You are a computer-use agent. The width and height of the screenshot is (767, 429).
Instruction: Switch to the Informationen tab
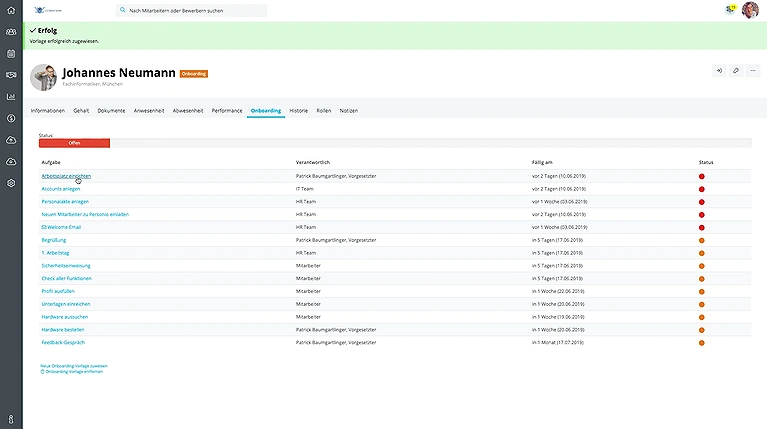[47, 111]
